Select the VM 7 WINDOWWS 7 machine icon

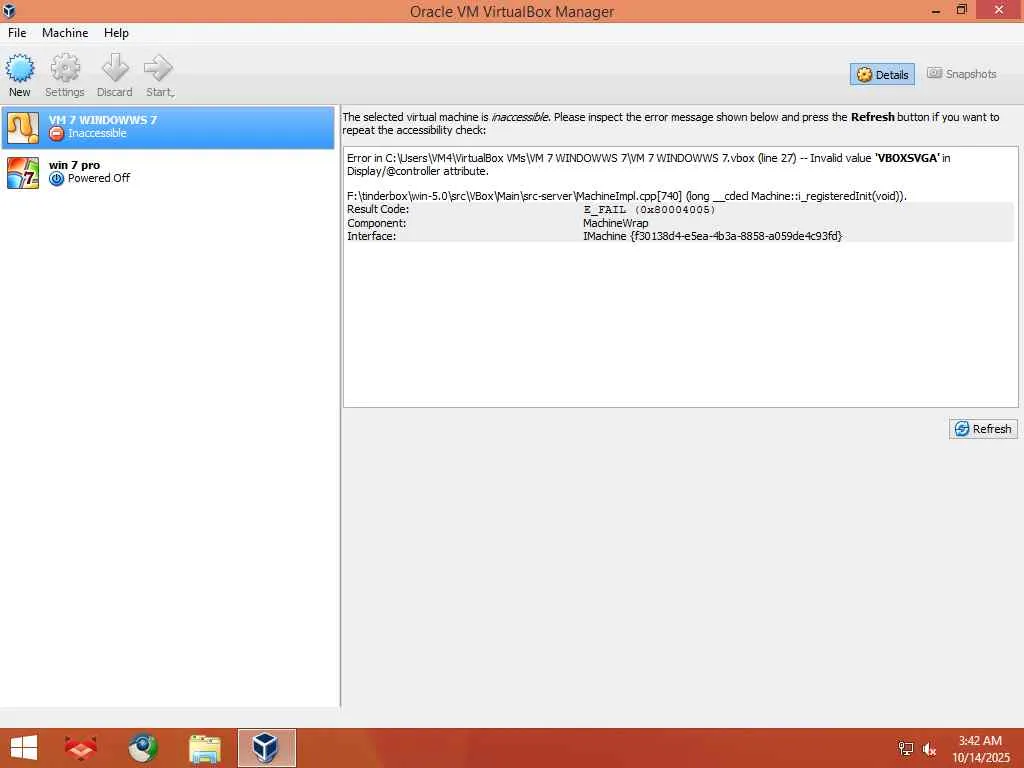[23, 127]
